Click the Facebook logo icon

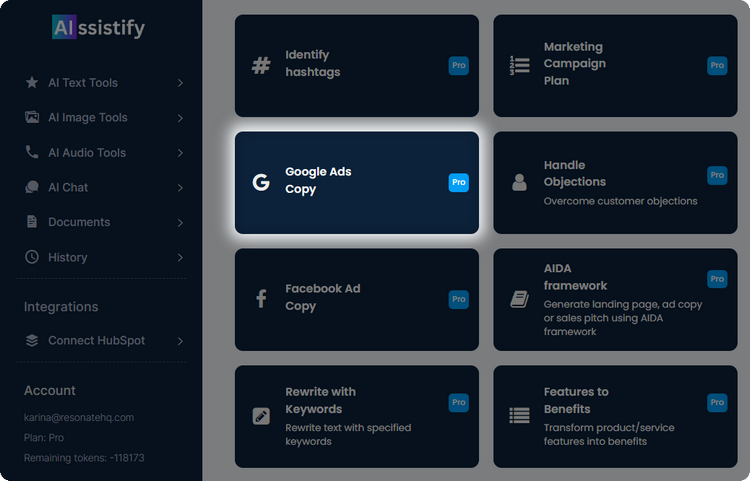(x=261, y=299)
